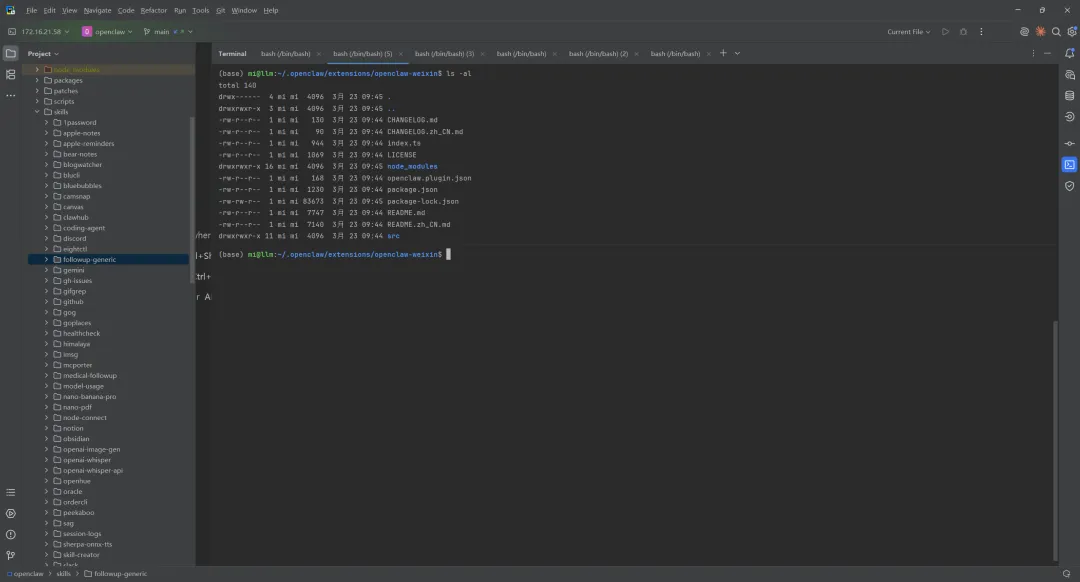
Task: Click node_modules in terminal listing
Action: tap(412, 167)
